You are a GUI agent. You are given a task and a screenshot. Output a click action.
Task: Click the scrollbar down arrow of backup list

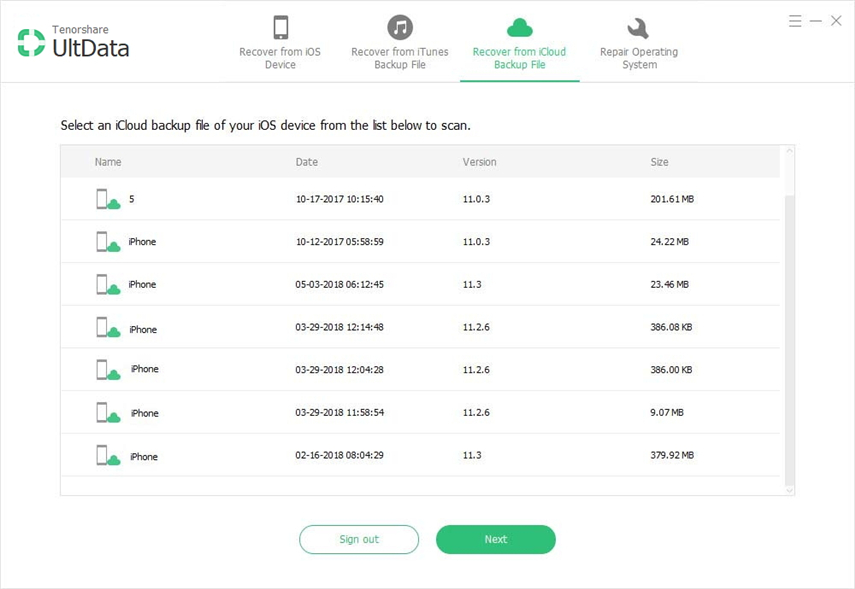789,490
